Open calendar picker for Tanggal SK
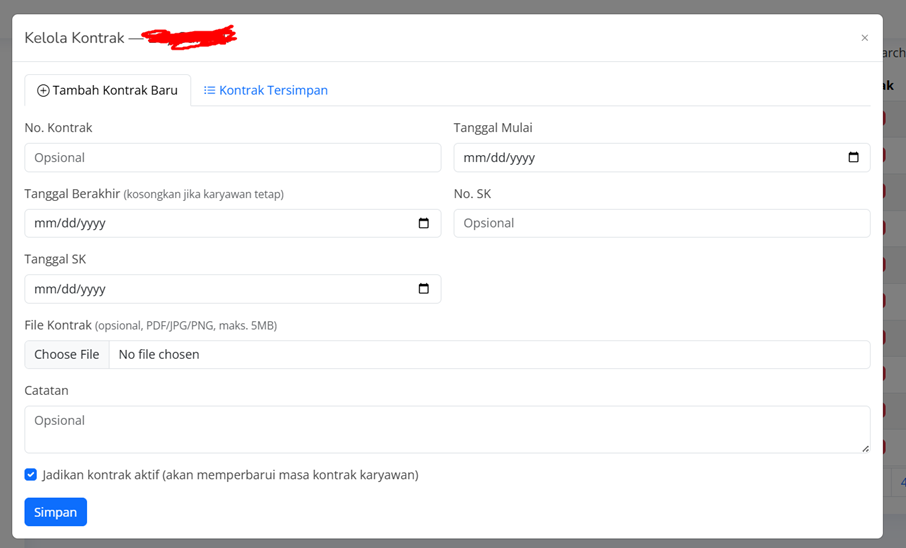Image resolution: width=906 pixels, height=548 pixels. point(424,288)
